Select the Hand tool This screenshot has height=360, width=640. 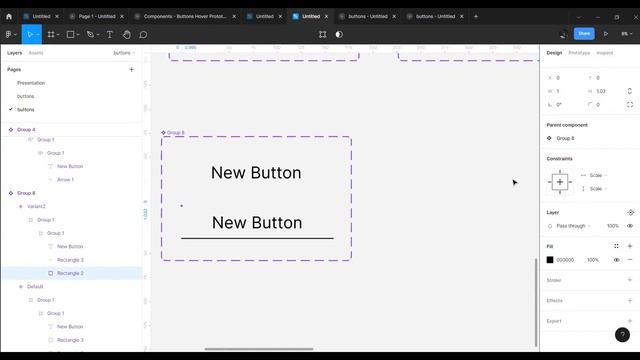(127, 35)
